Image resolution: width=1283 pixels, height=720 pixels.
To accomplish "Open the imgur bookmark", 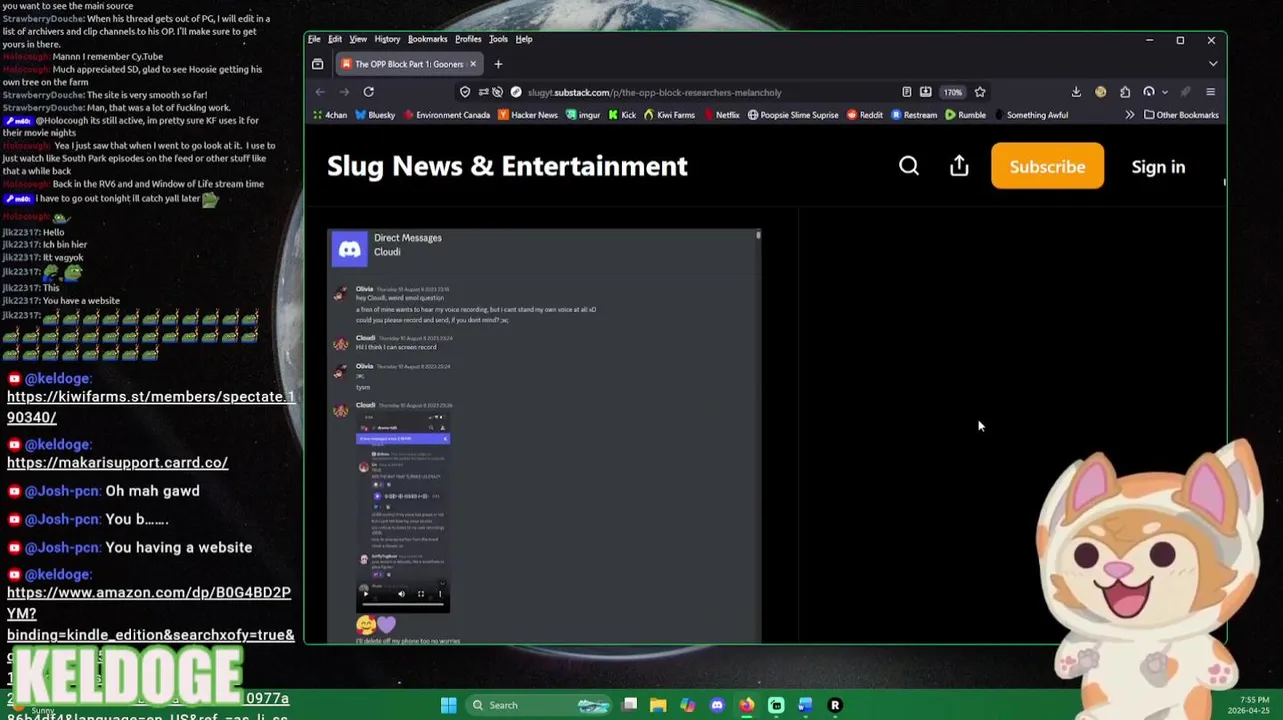I will 582,115.
